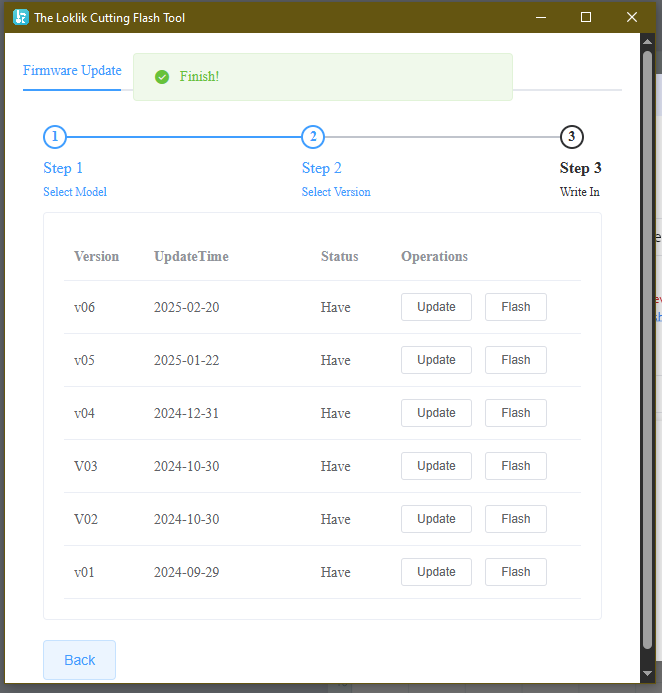Click the Version column header
The height and width of the screenshot is (693, 662).
(x=96, y=256)
